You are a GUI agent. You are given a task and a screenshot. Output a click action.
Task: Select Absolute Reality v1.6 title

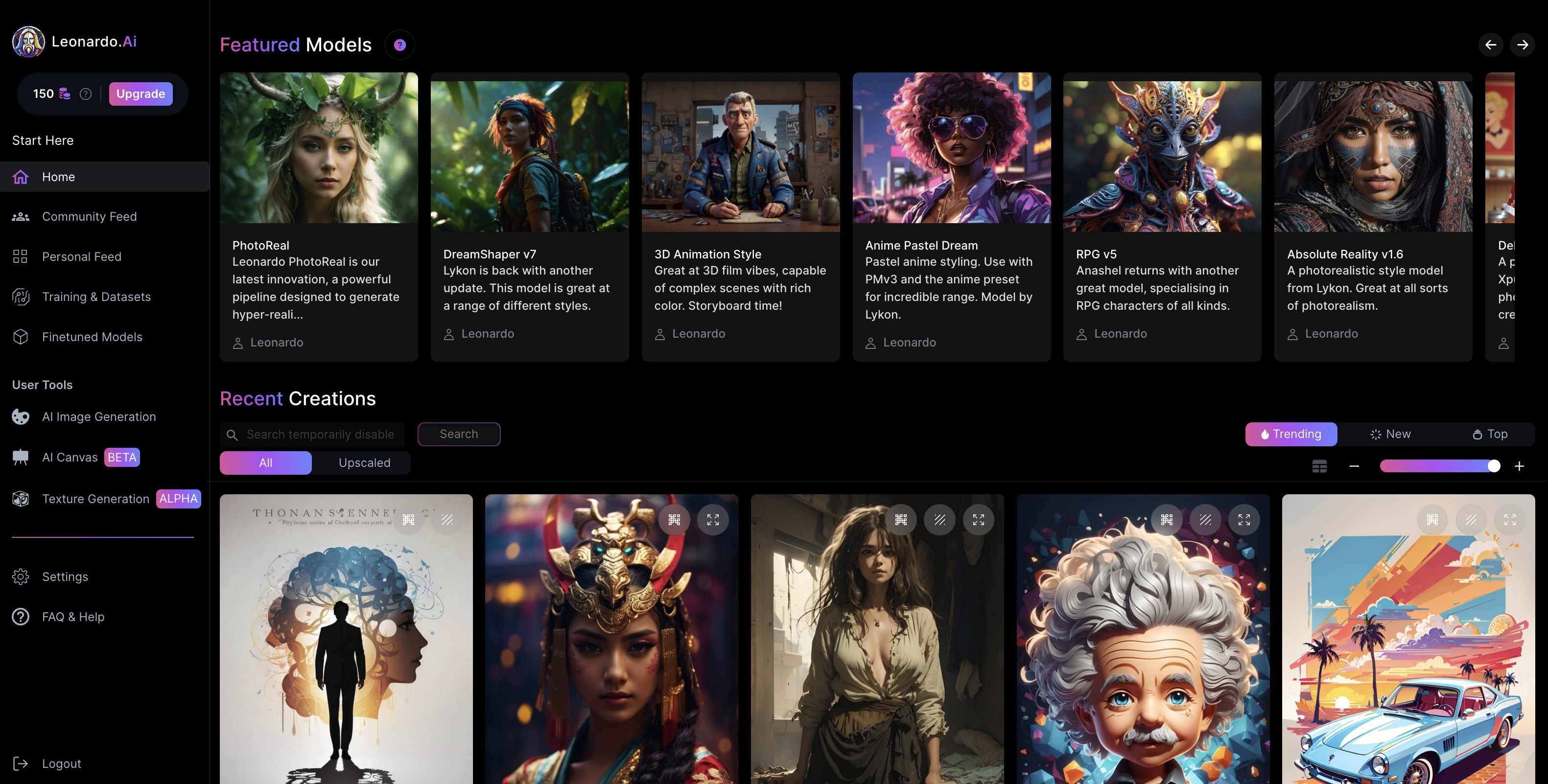(x=1345, y=254)
